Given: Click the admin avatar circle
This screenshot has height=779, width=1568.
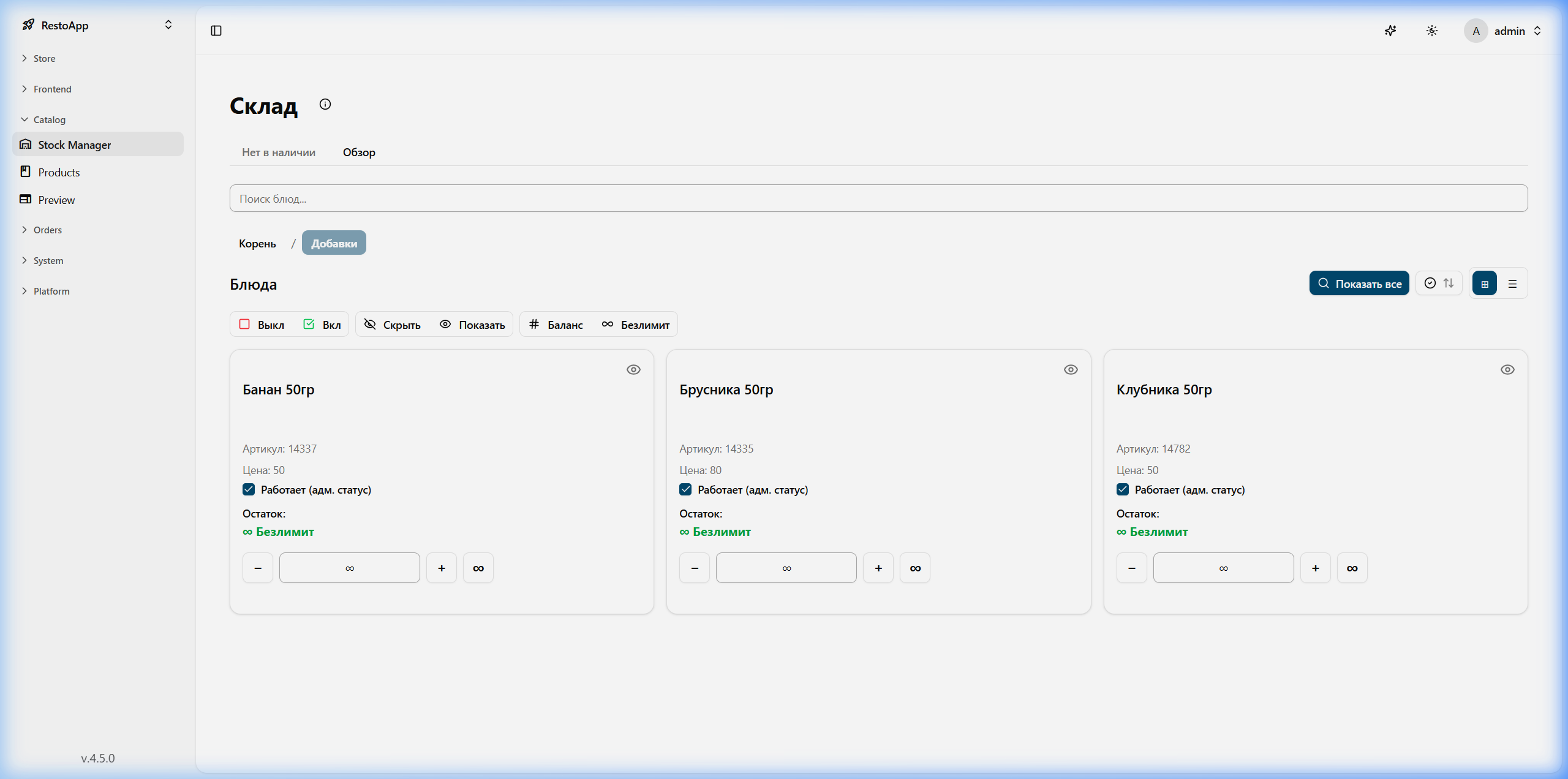Looking at the screenshot, I should 1476,31.
